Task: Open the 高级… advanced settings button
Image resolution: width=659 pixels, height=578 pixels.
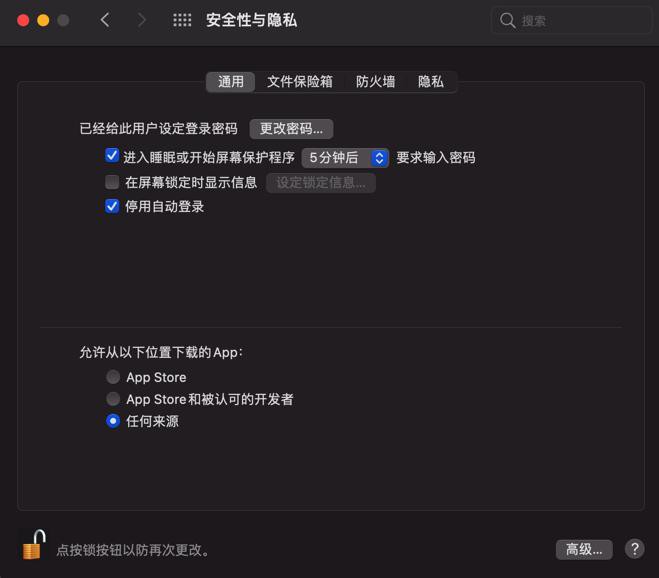Action: pyautogui.click(x=584, y=549)
